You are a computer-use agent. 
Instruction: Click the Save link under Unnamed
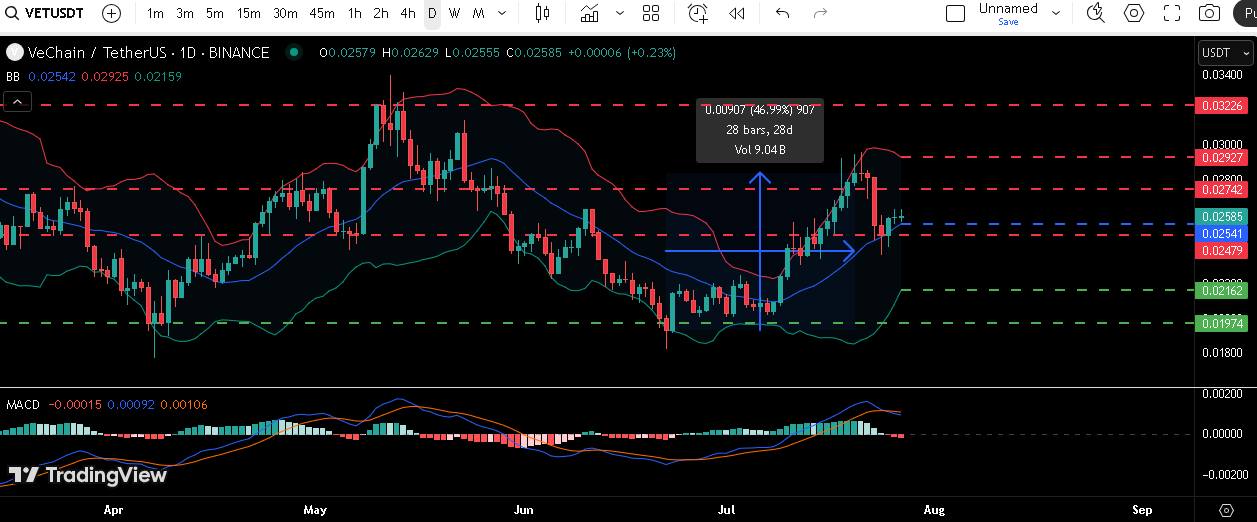pos(1008,21)
